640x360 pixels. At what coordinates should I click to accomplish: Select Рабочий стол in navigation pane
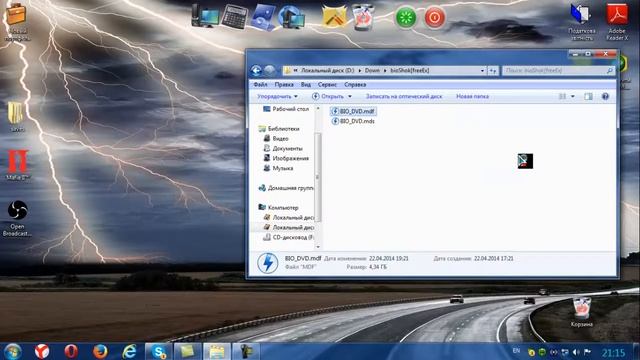(286, 109)
